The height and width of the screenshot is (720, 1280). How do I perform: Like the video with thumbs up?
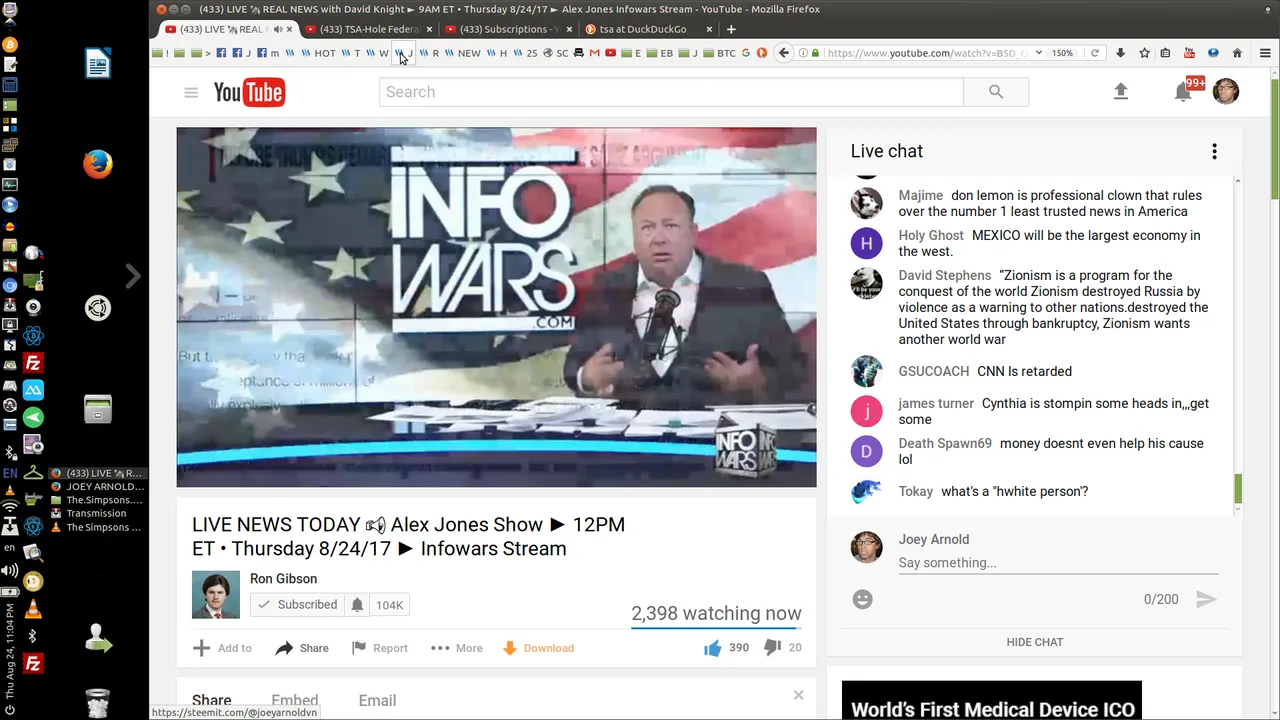[x=712, y=648]
